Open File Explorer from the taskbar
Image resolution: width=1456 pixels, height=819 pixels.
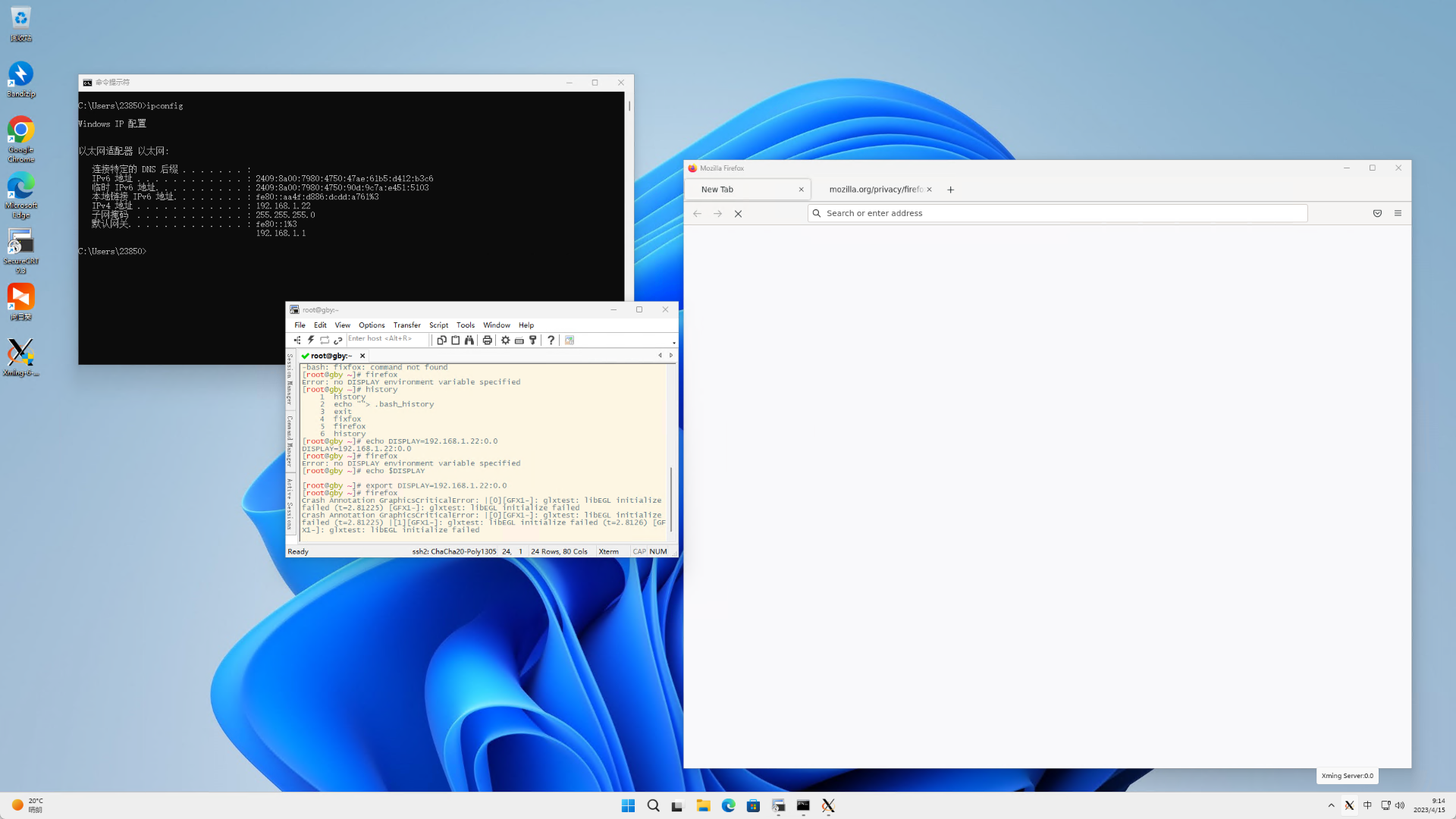point(703,805)
